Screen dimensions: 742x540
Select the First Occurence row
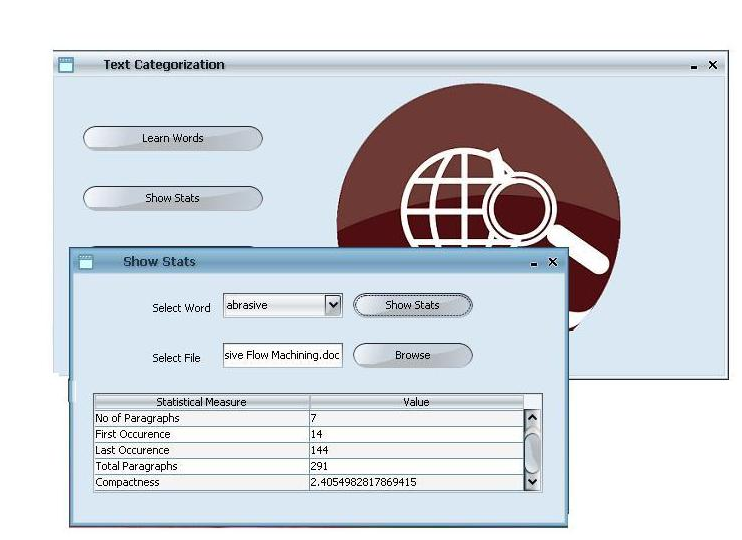309,434
